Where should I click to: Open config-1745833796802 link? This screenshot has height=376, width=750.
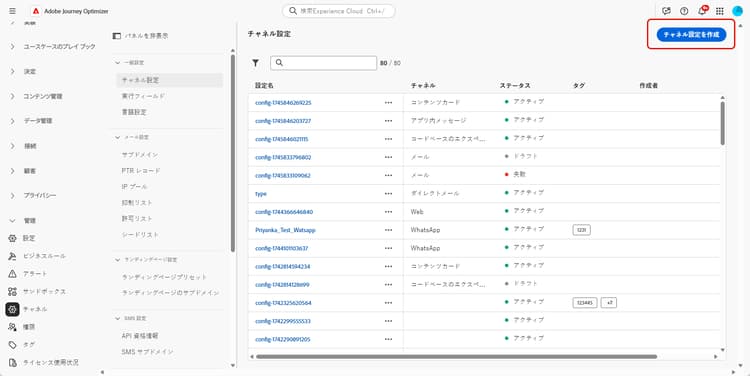coord(283,157)
